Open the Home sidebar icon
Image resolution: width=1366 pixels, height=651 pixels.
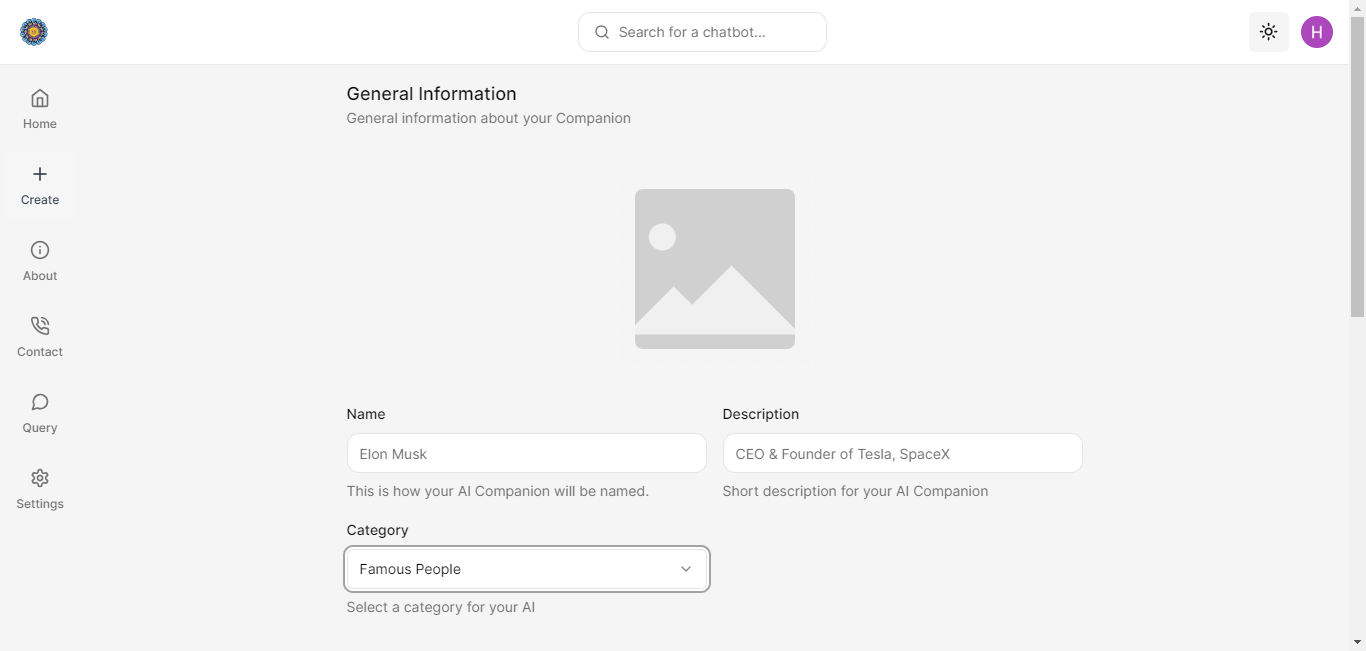[x=40, y=98]
